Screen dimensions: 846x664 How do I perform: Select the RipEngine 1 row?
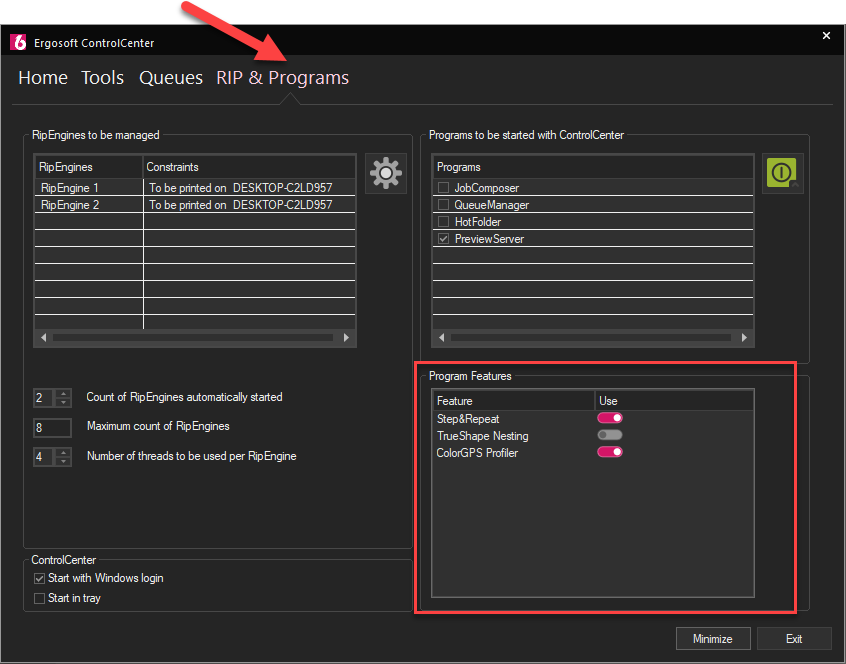click(195, 188)
